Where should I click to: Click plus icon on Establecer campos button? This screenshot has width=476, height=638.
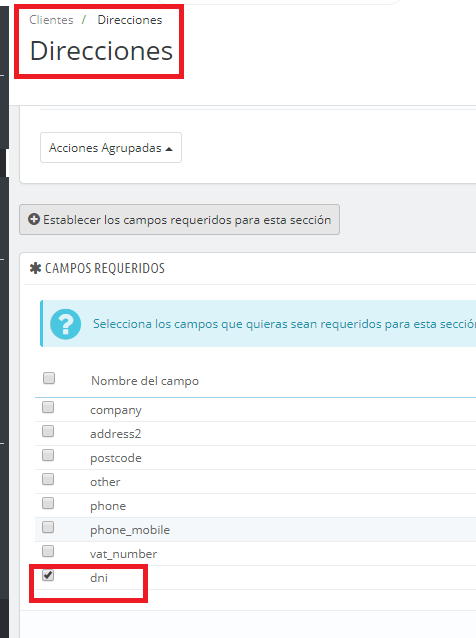pos(34,219)
